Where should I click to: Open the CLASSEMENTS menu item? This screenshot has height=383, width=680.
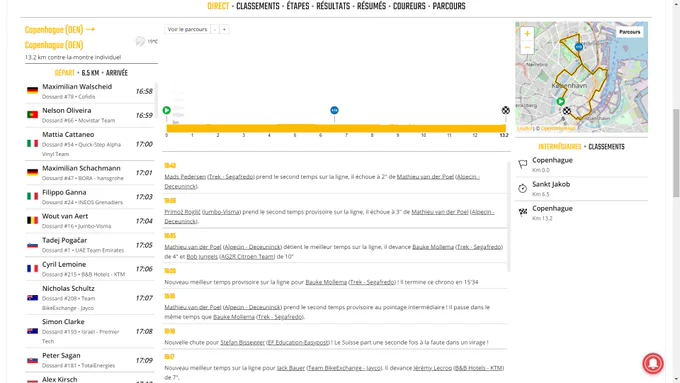[x=258, y=6]
